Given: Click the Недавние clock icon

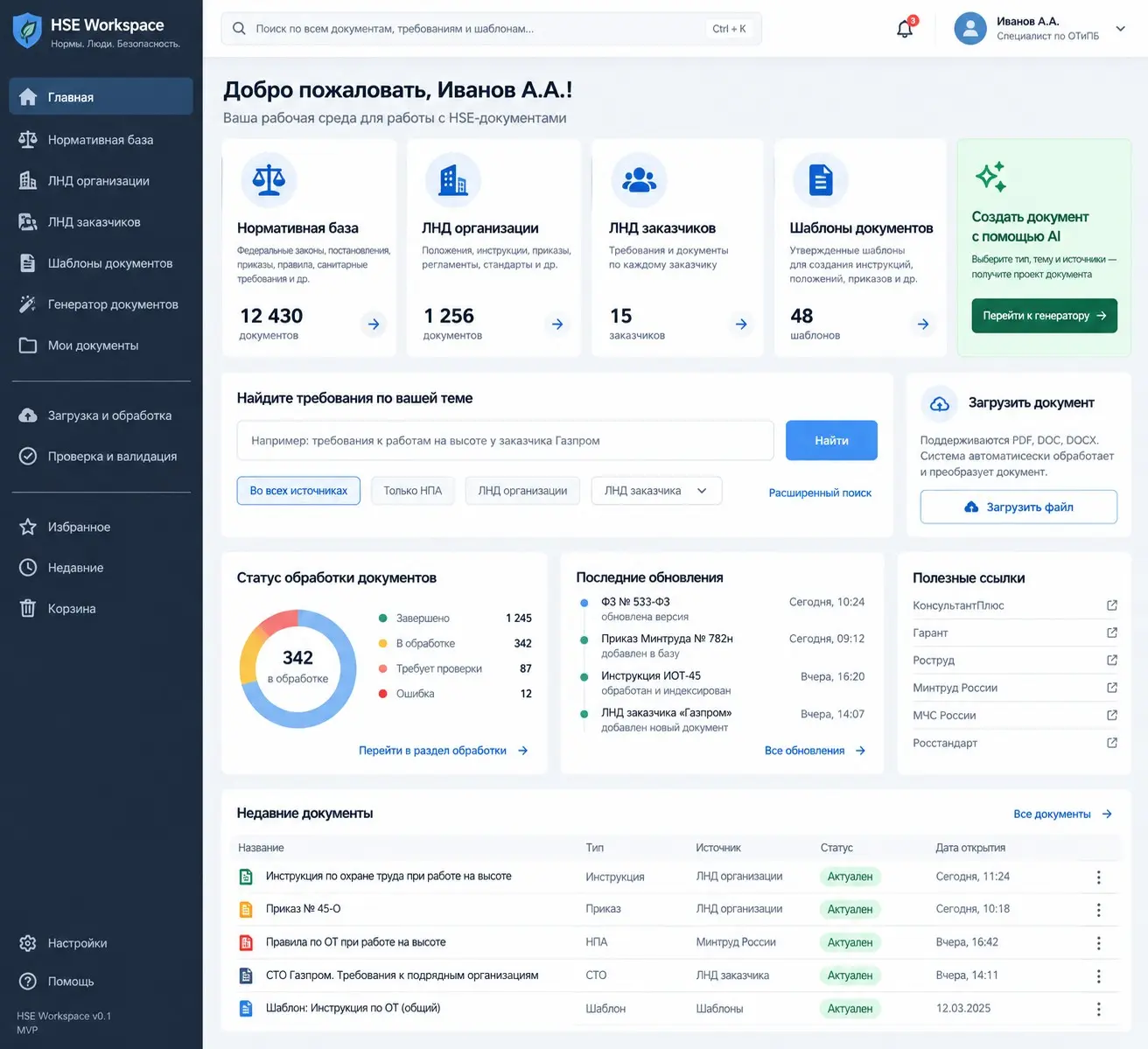Looking at the screenshot, I should tap(28, 567).
